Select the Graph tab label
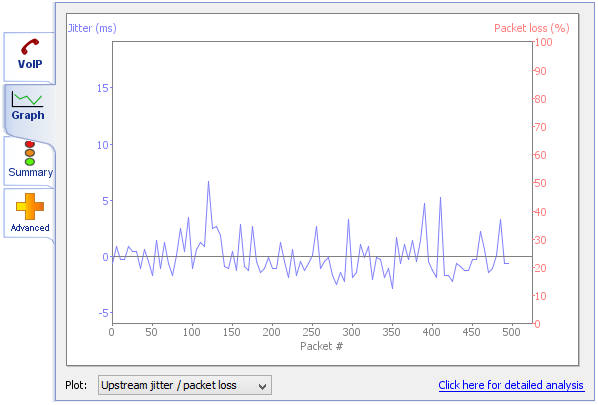 [28, 115]
